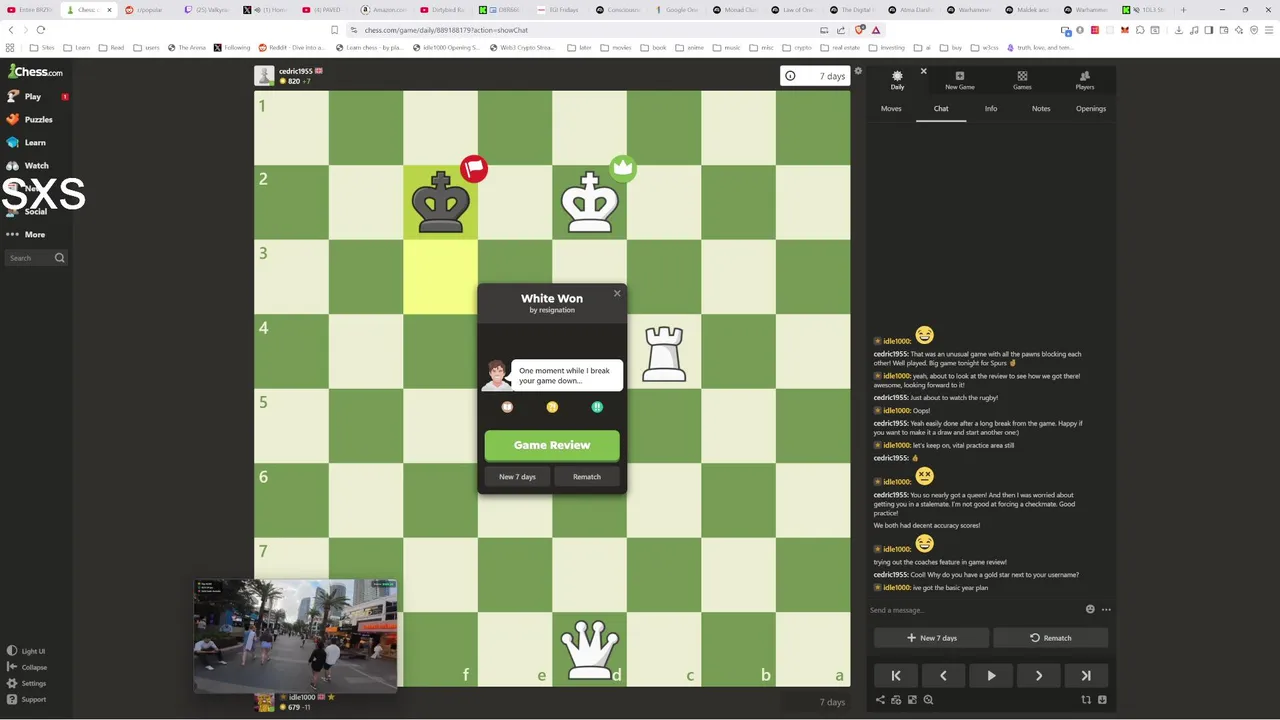Click the 7 days clock at top
1280x720 pixels.
[816, 76]
